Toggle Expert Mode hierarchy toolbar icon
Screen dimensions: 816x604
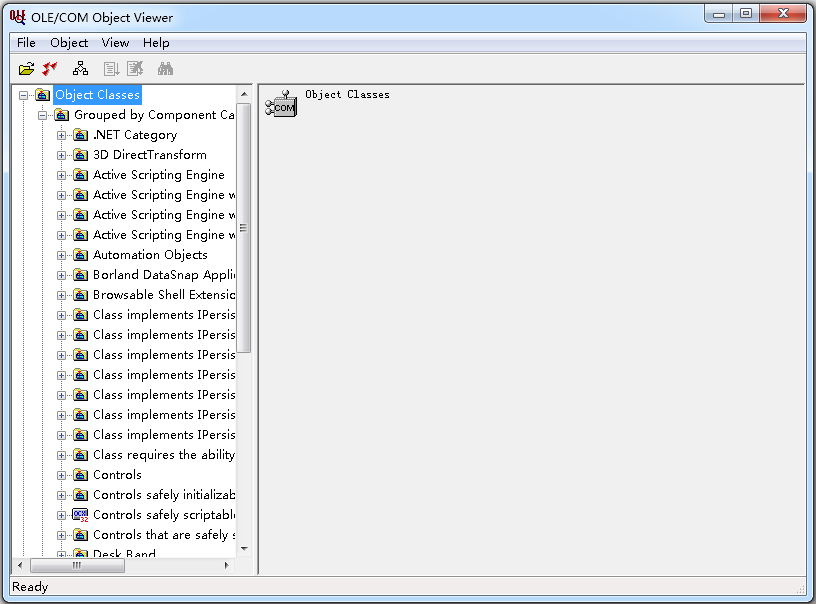click(x=81, y=69)
